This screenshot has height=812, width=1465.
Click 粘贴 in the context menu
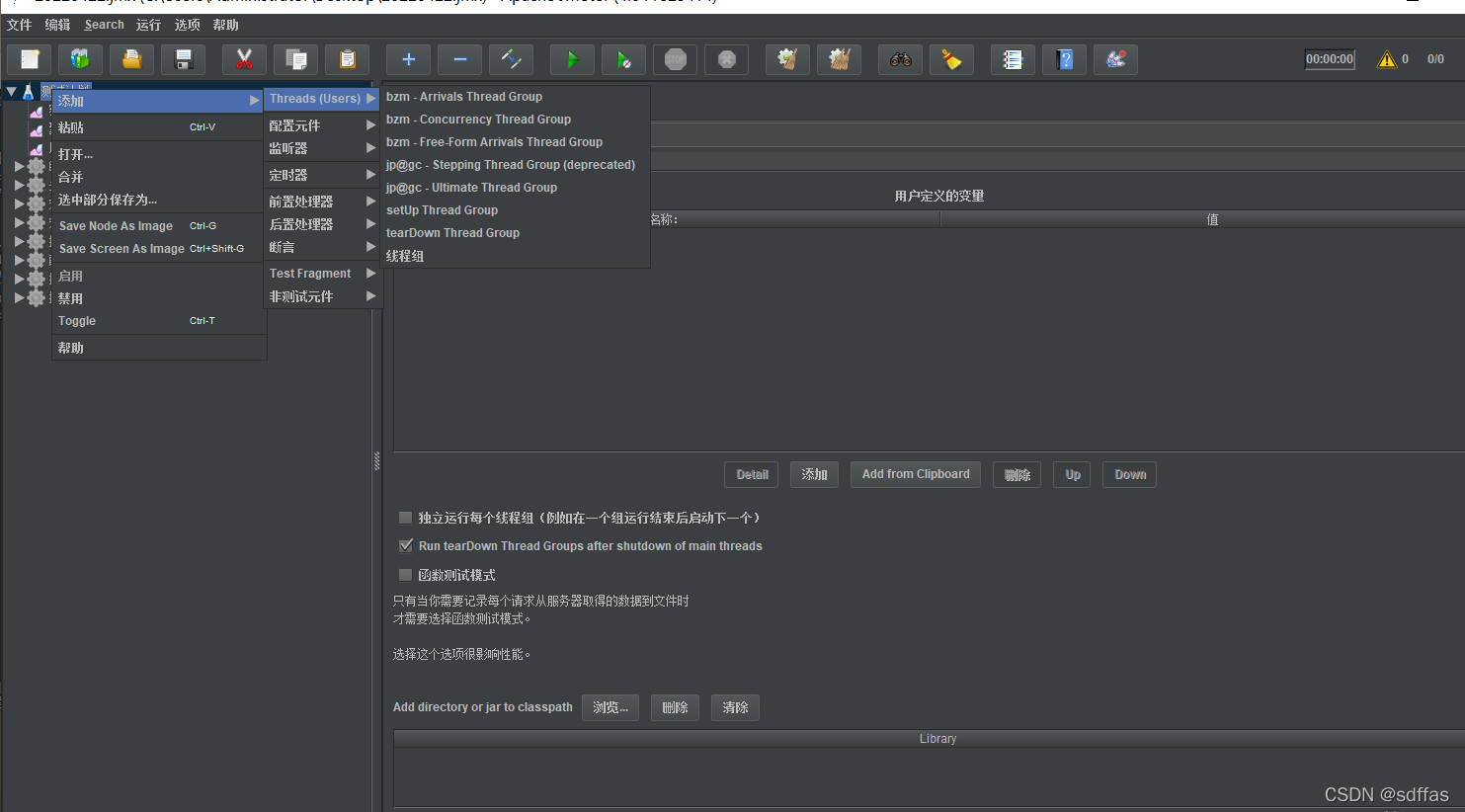pyautogui.click(x=158, y=127)
